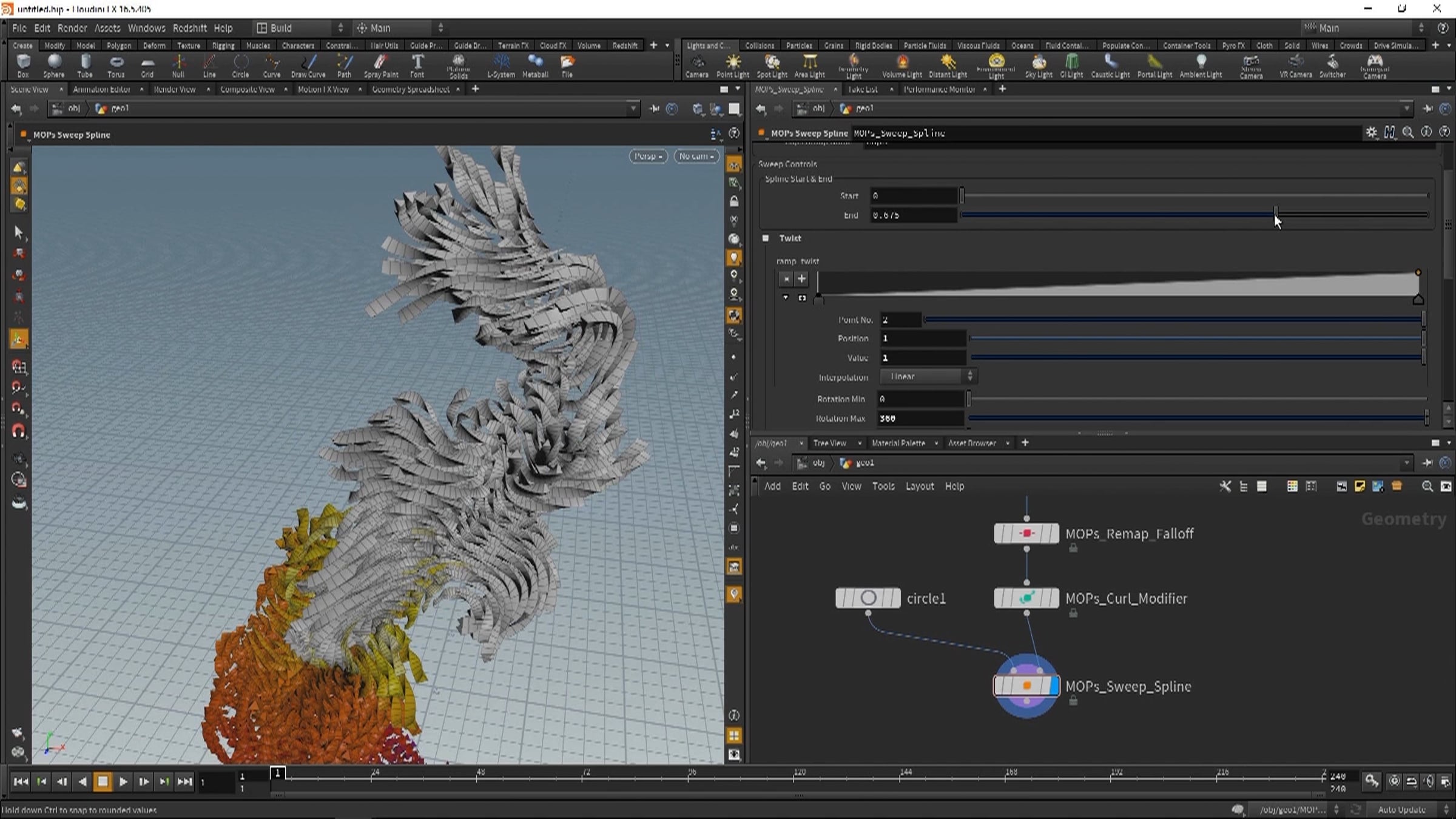1456x819 pixels.
Task: Toggle the display flag on the circle1 node
Action: click(x=893, y=598)
